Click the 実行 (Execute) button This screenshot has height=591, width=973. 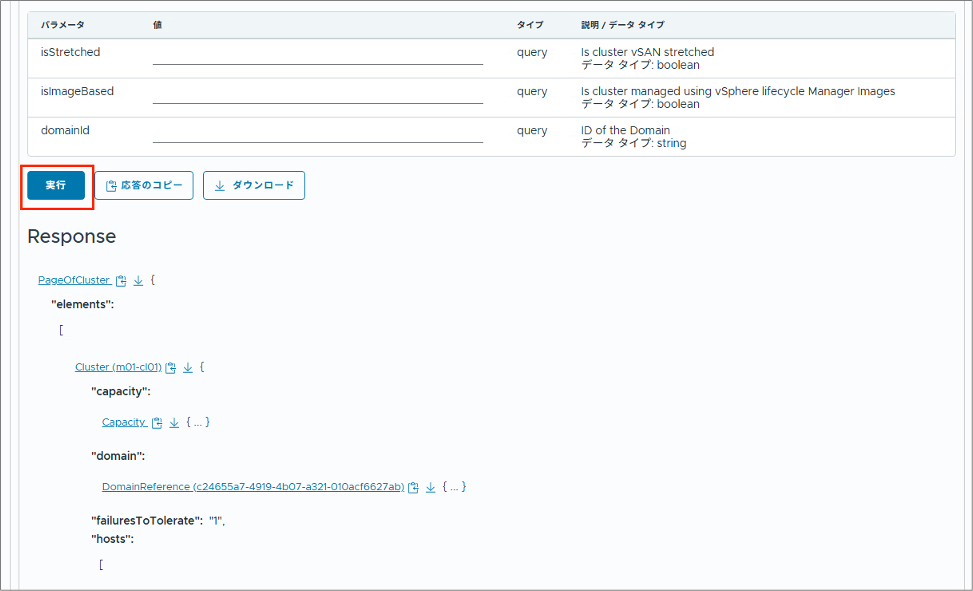[x=56, y=186]
